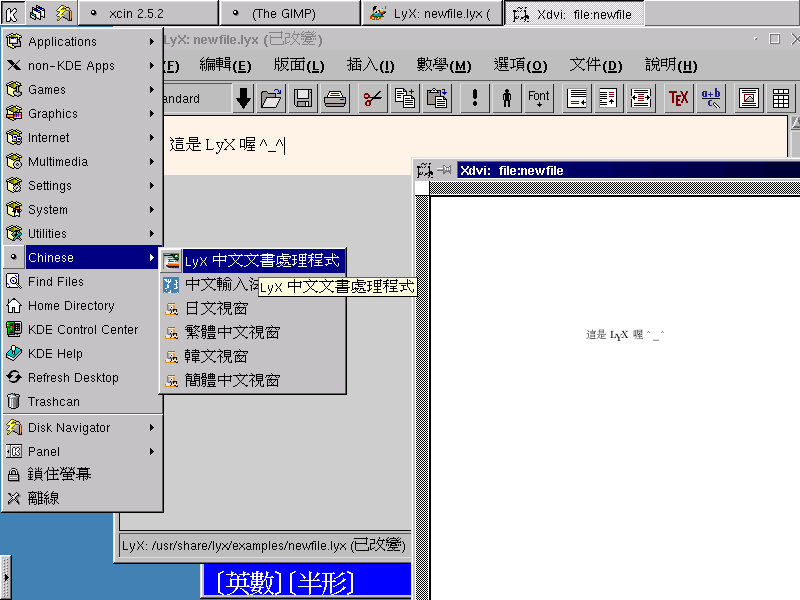Click the LyX Open file folder icon
The image size is (800, 600).
click(271, 98)
